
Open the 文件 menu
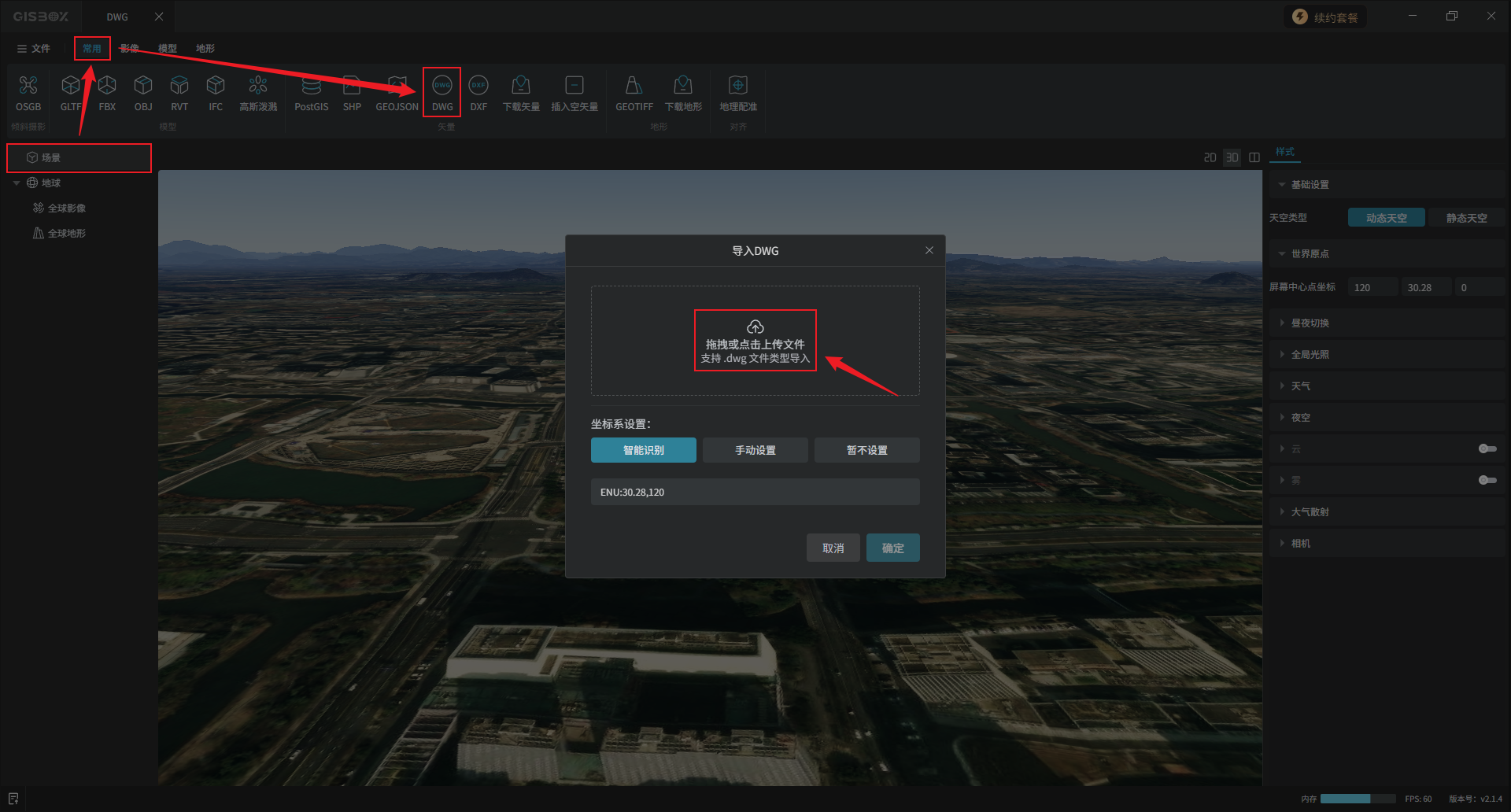[x=34, y=49]
